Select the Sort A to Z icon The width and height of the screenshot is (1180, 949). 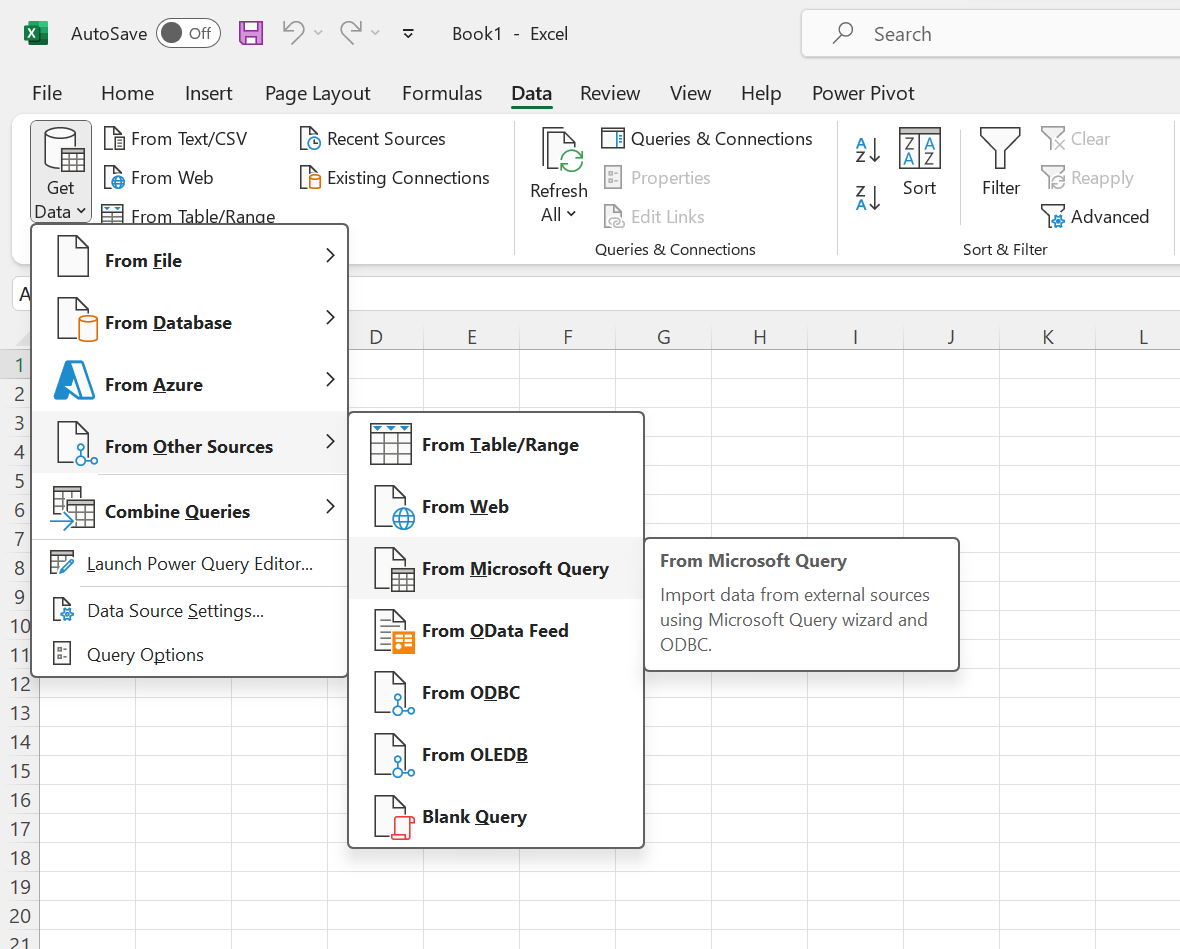(x=867, y=150)
